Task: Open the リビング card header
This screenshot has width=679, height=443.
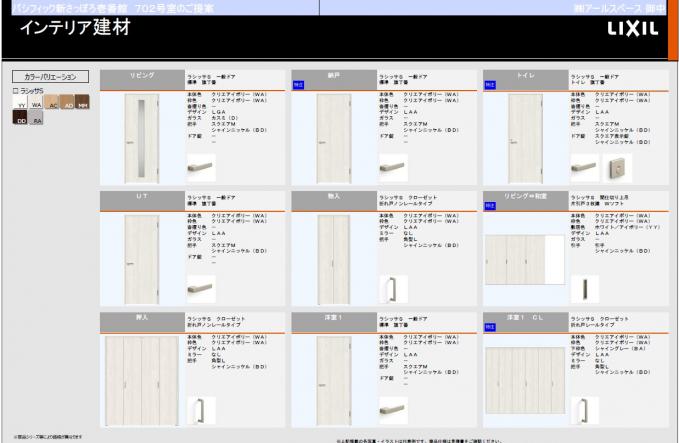Action: [142, 80]
